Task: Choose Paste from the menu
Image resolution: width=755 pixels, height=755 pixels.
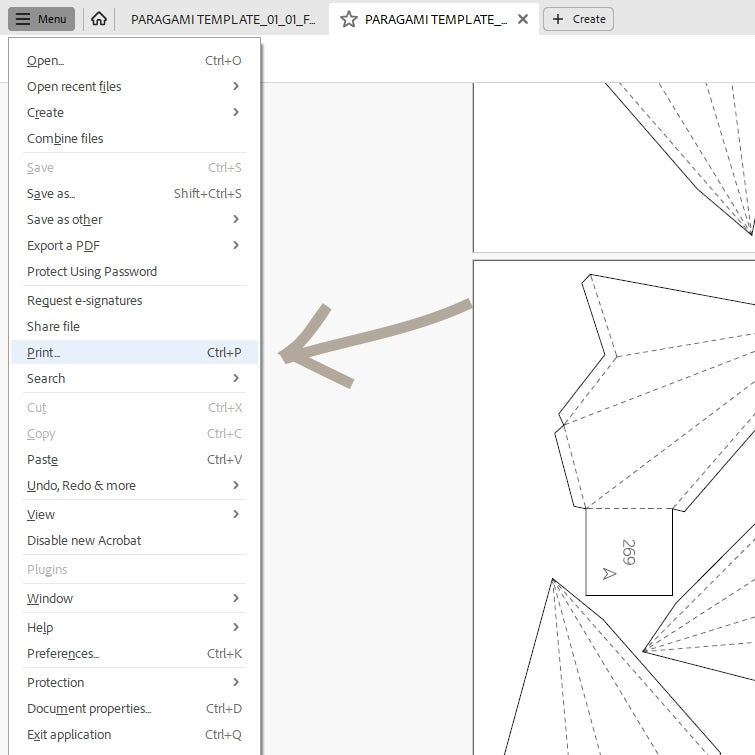Action: 134,459
